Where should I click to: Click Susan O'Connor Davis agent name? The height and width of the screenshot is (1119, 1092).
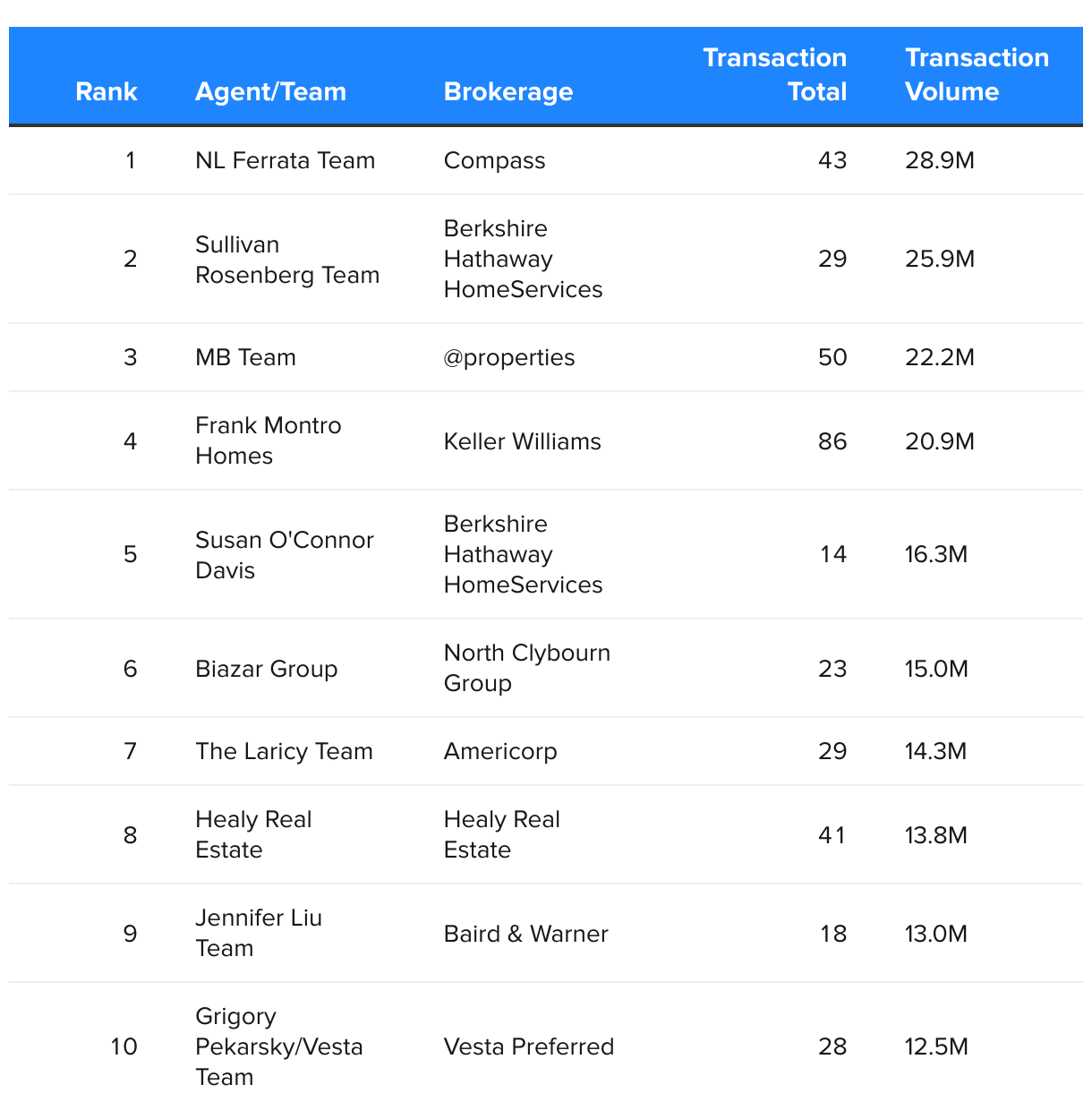(284, 555)
